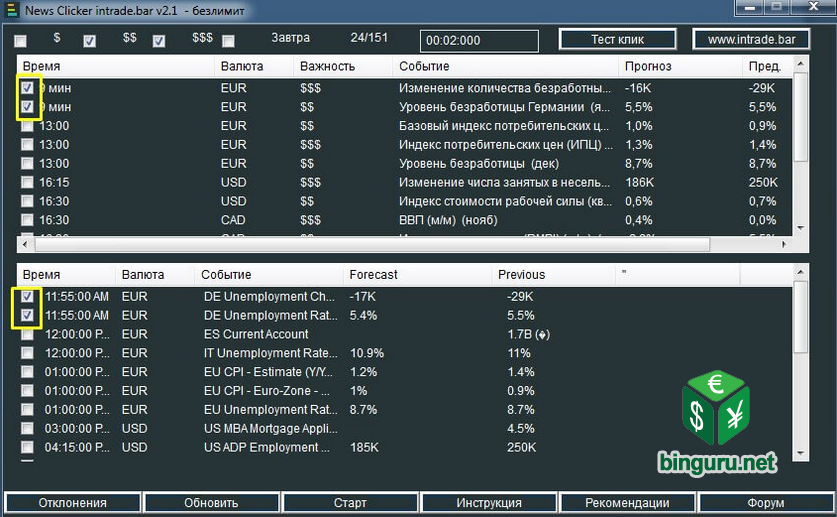Tick the Завтра (tomorrow) checkbox

click(x=228, y=41)
